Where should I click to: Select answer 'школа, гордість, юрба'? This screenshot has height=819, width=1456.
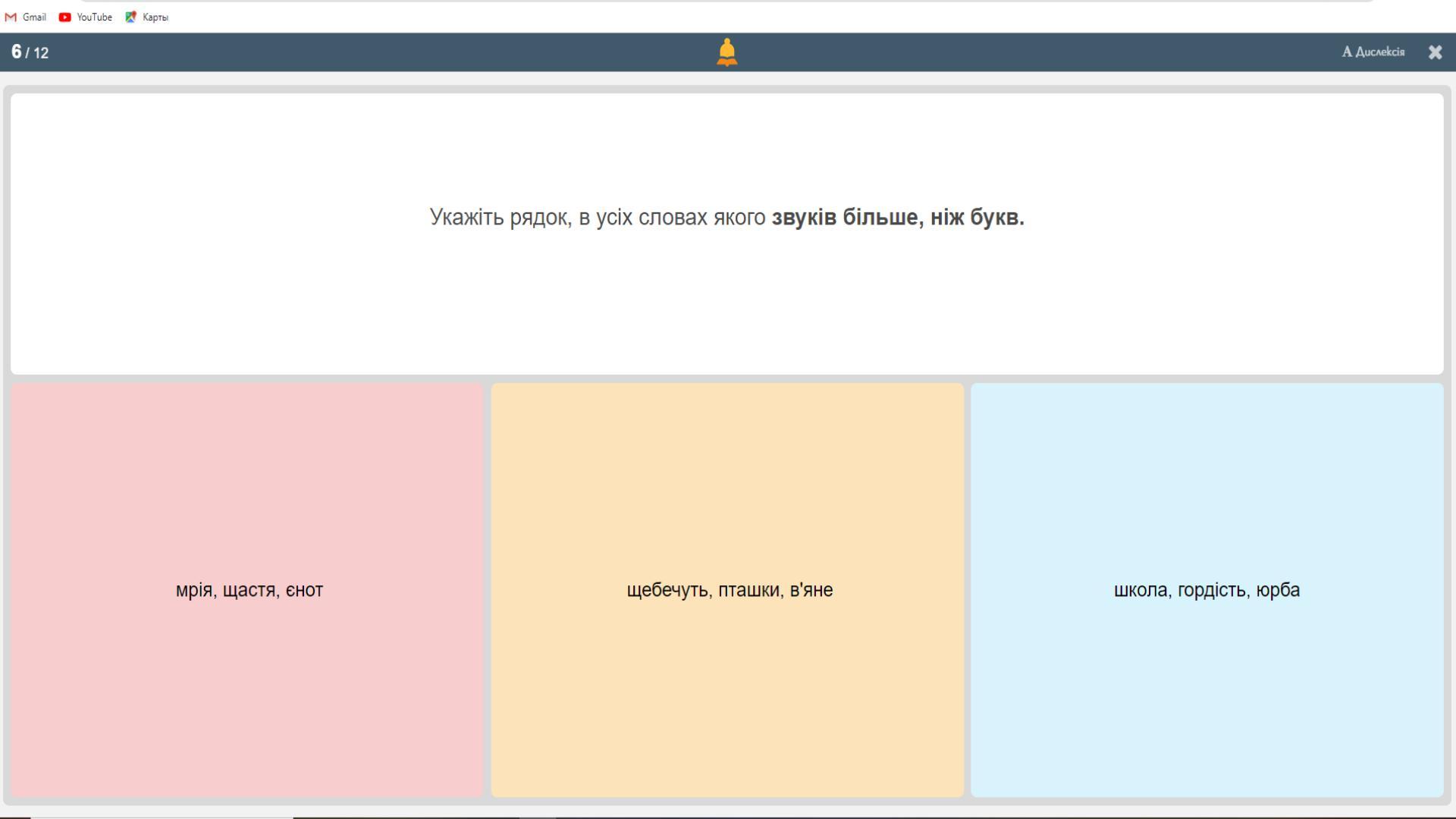pyautogui.click(x=1206, y=590)
